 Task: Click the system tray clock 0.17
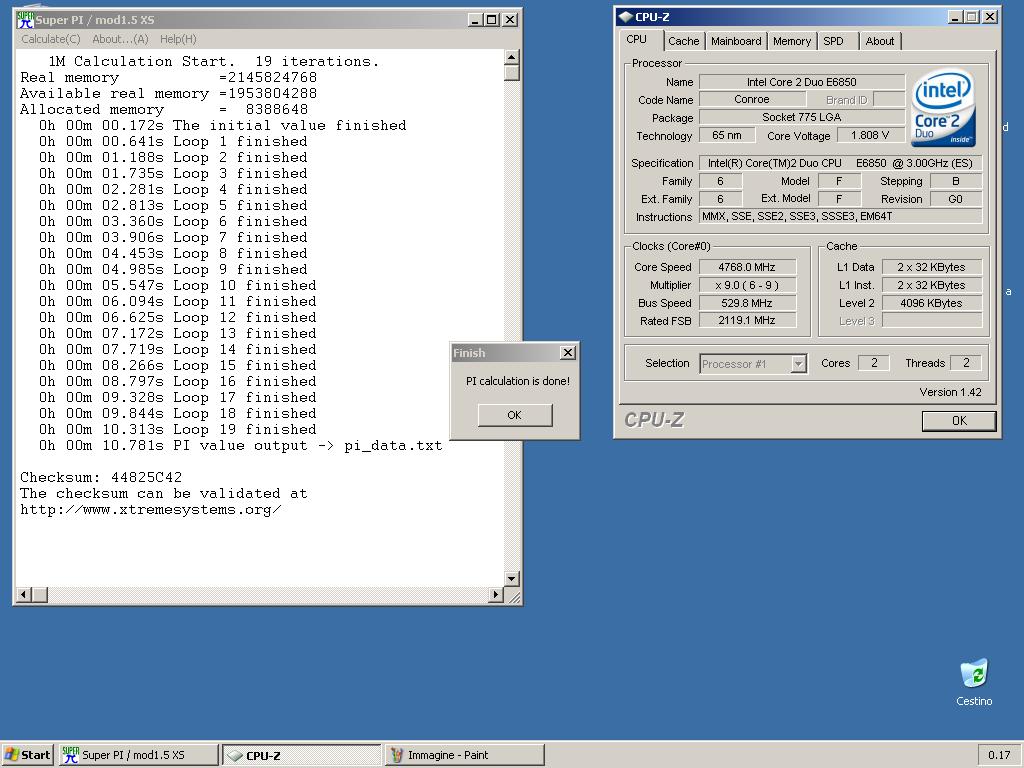click(999, 755)
